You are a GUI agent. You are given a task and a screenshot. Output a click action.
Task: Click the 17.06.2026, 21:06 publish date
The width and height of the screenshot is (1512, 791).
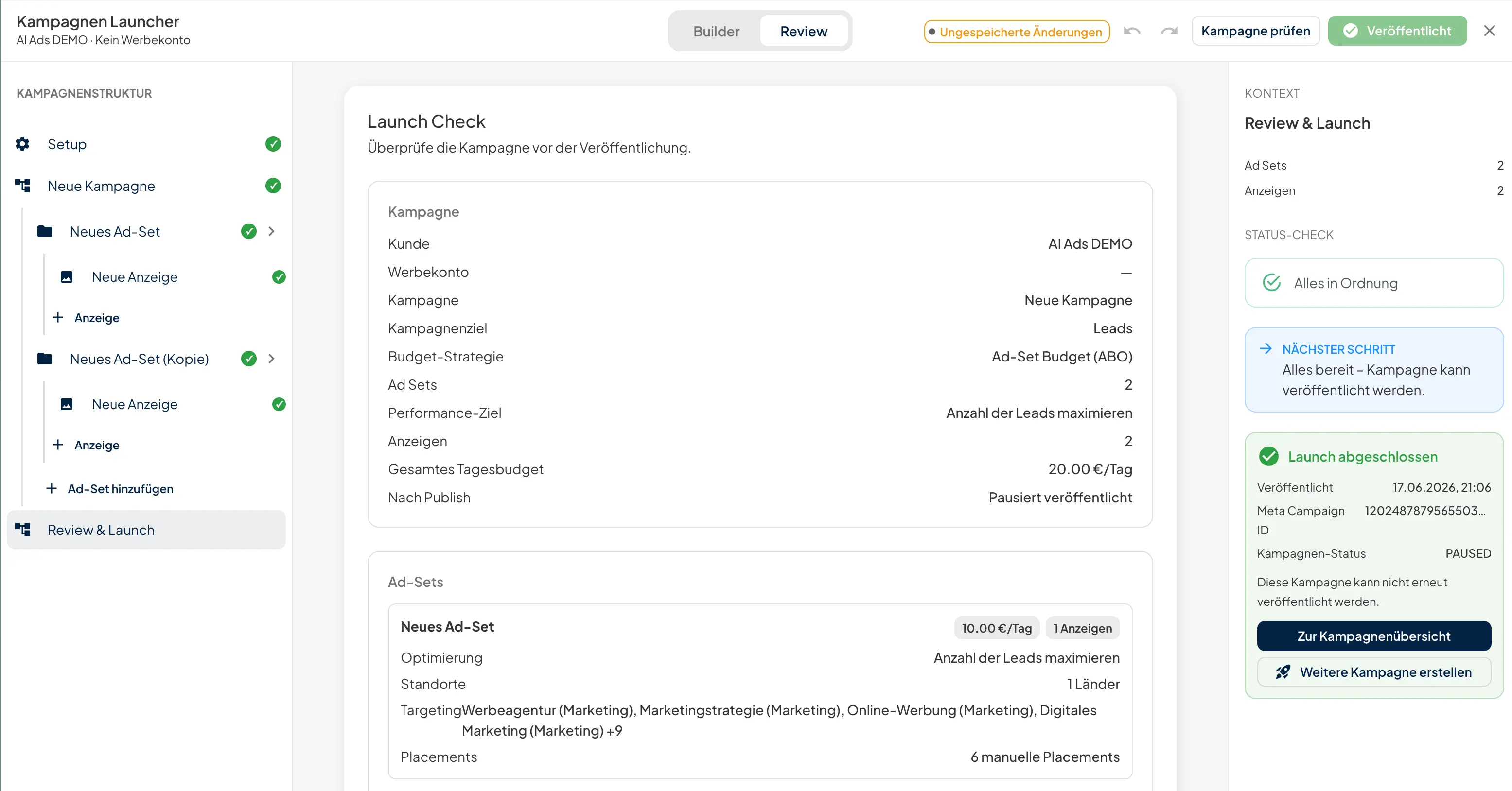point(1442,487)
